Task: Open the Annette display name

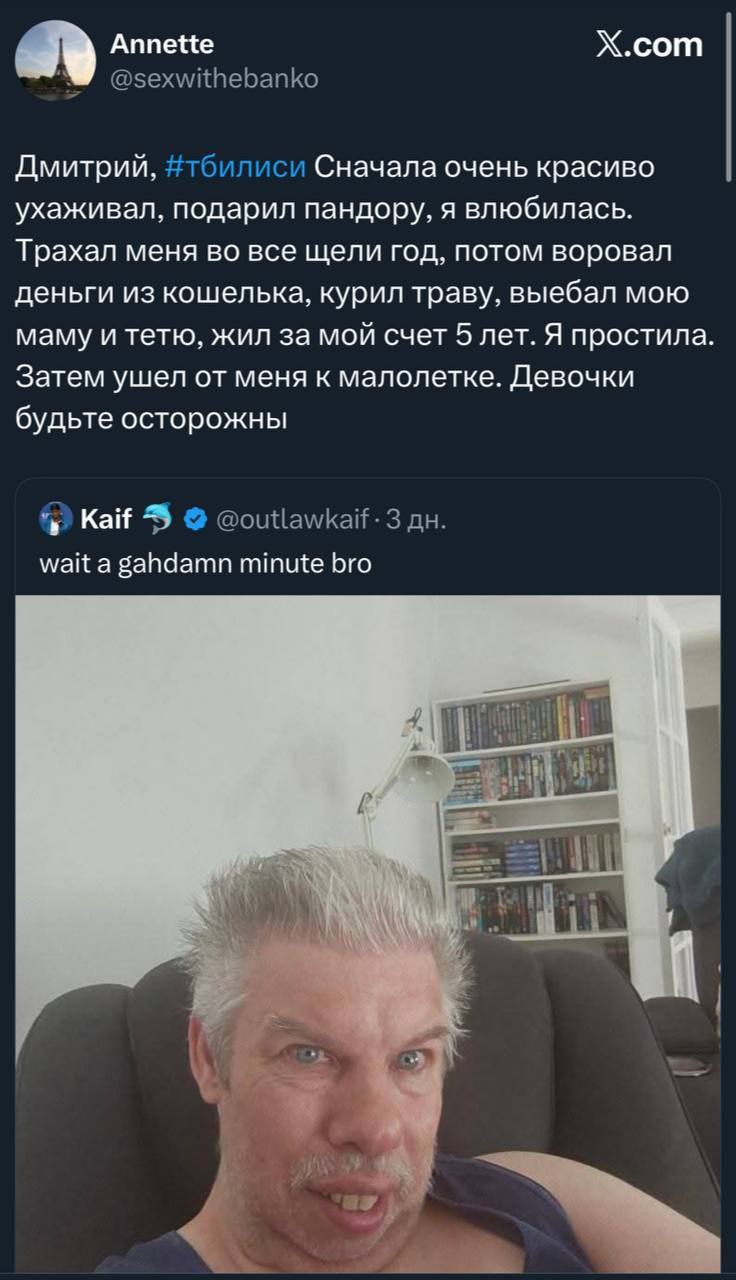Action: [x=161, y=44]
